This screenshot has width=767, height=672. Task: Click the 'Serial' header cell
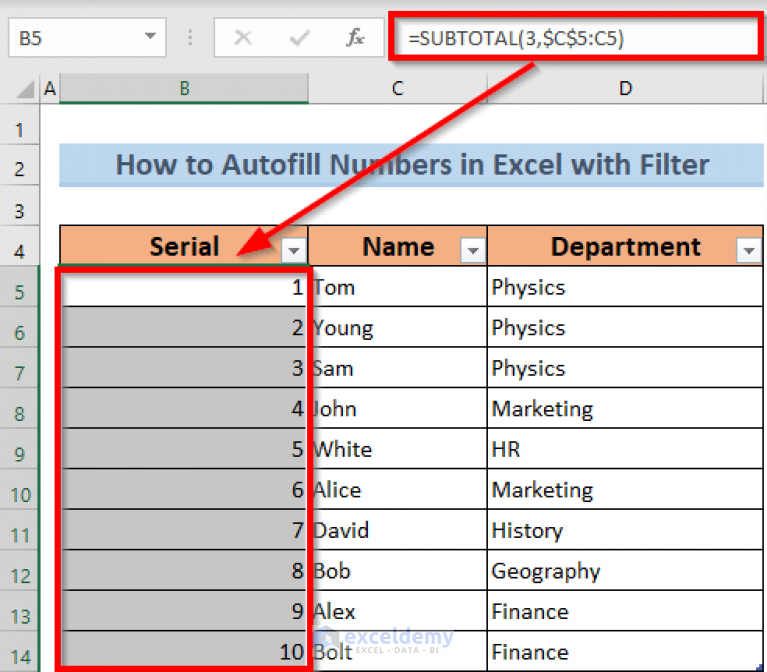pos(184,246)
